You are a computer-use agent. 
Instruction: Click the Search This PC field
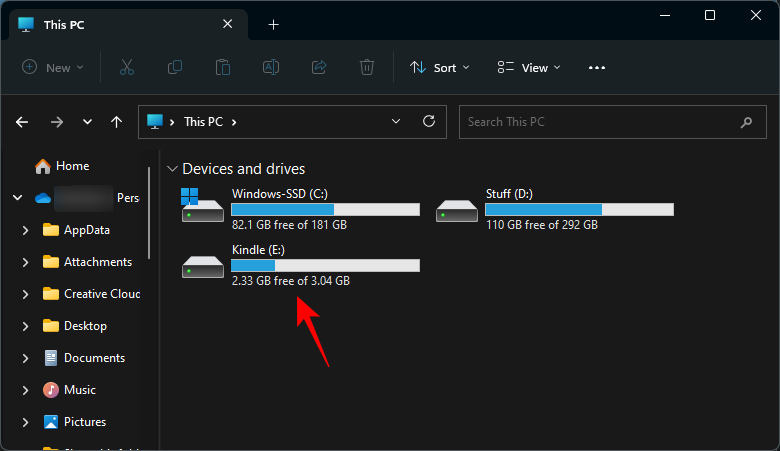(x=600, y=122)
